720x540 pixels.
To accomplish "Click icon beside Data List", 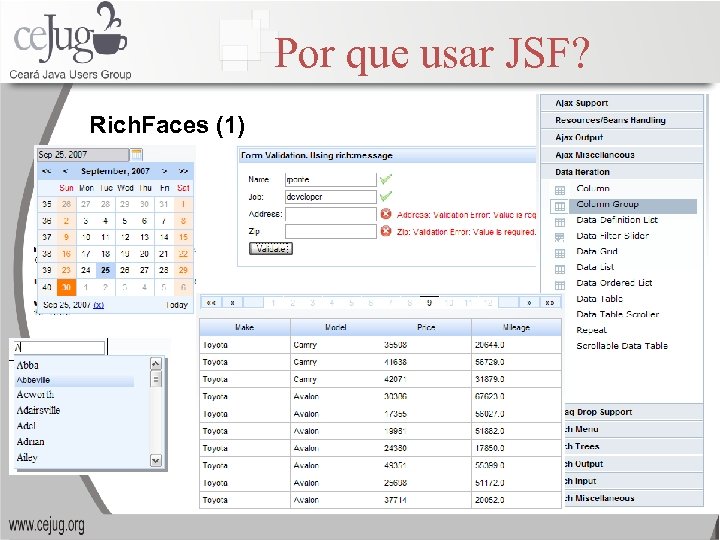I will [560, 269].
